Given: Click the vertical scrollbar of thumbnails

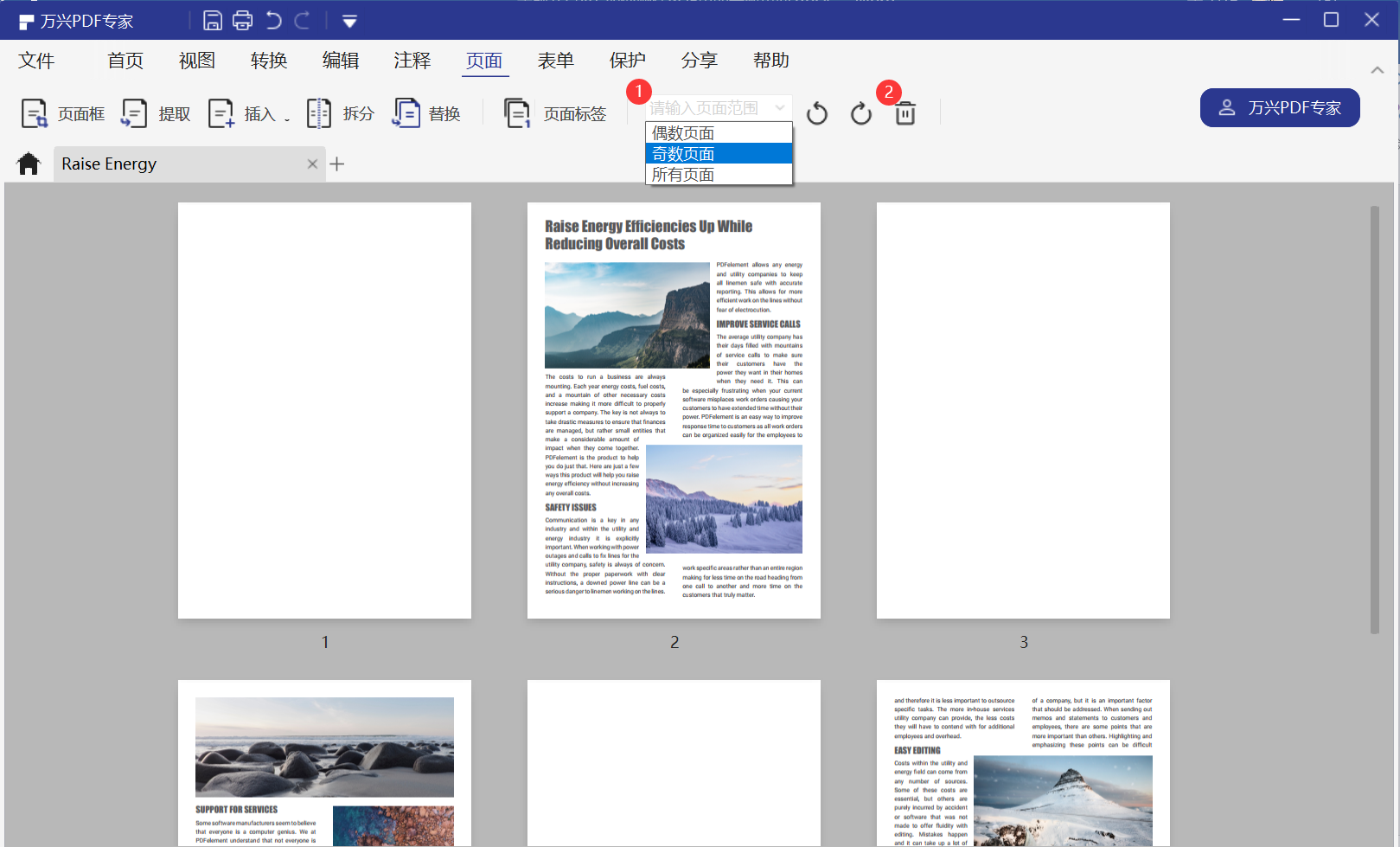Looking at the screenshot, I should pyautogui.click(x=1375, y=420).
